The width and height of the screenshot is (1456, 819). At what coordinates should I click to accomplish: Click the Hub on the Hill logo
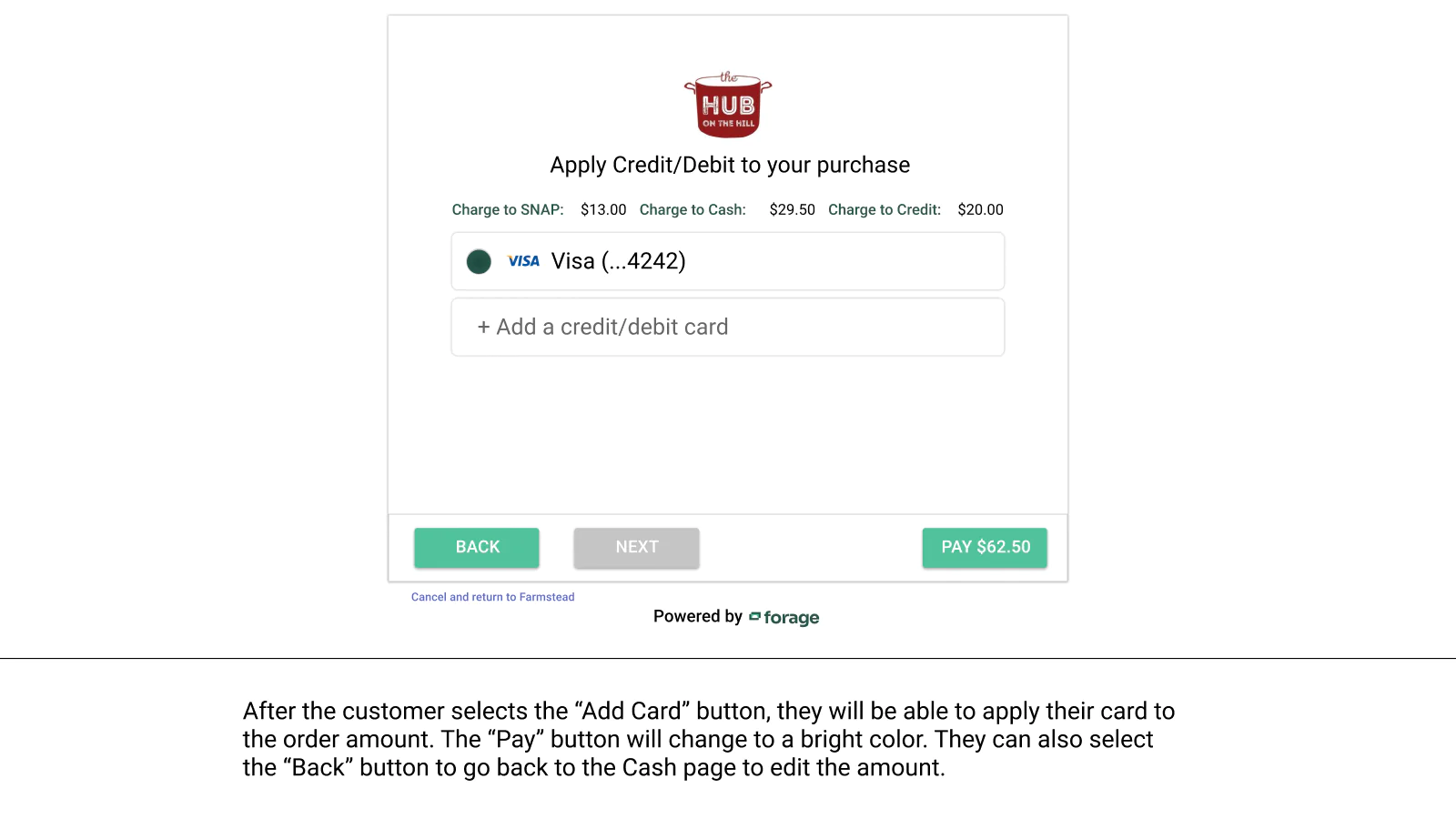(728, 105)
